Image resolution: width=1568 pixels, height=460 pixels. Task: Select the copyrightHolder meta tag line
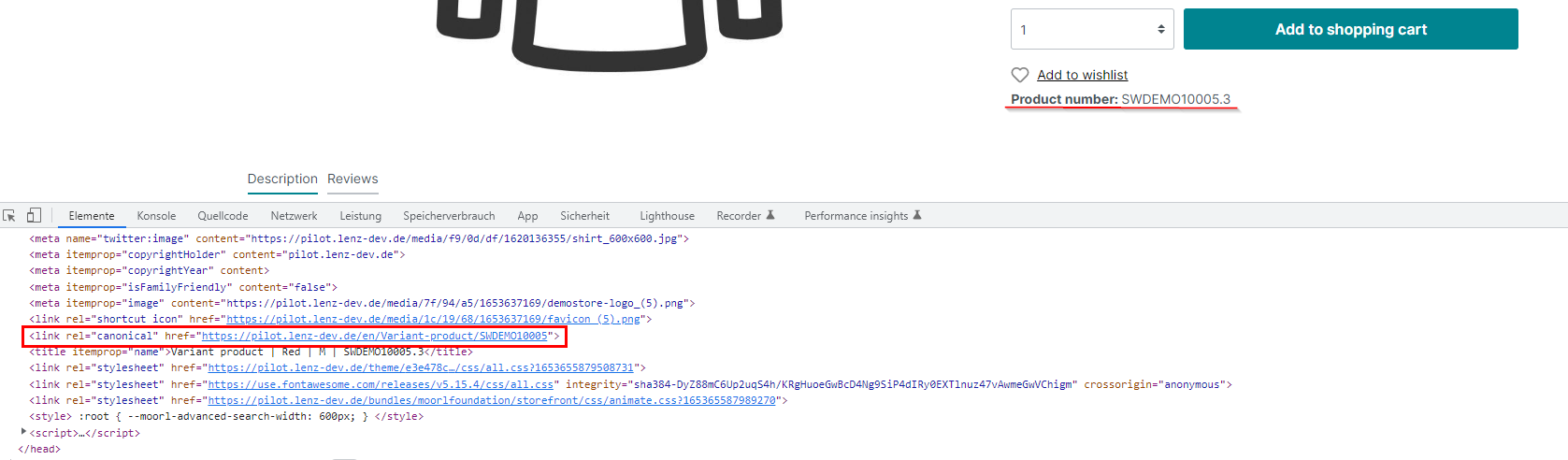217,254
